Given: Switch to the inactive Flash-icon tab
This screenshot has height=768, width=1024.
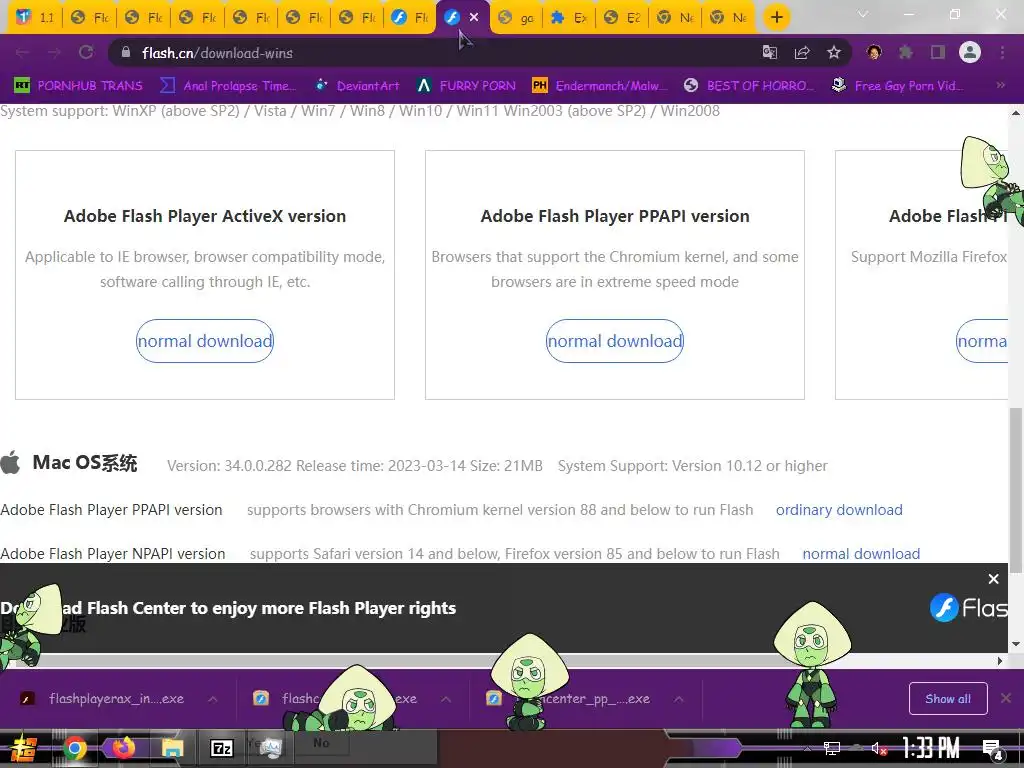Looking at the screenshot, I should 410,18.
